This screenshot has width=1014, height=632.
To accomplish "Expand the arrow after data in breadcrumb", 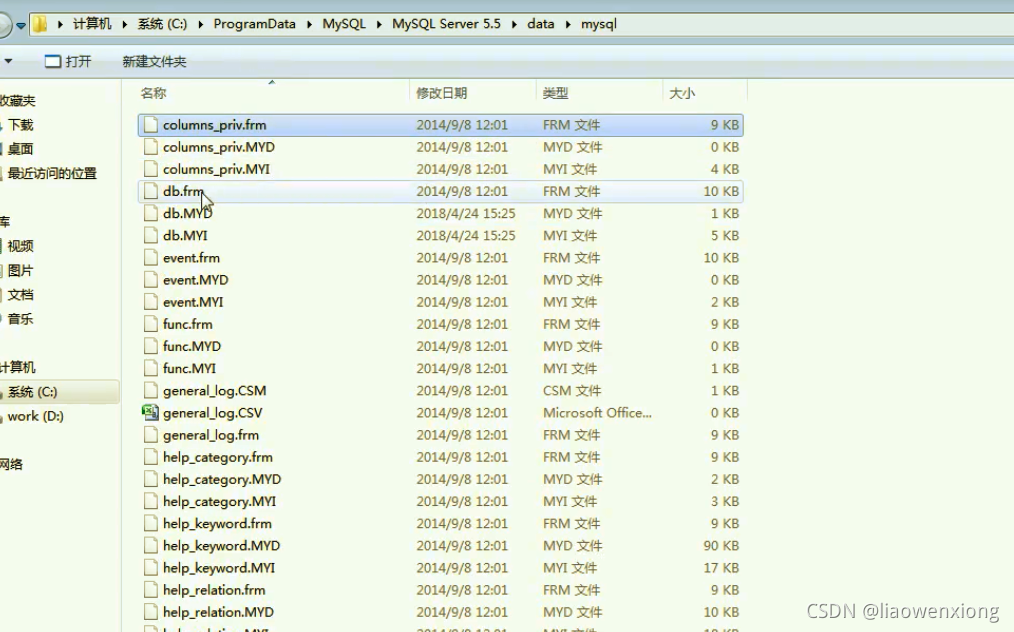I will coord(568,25).
